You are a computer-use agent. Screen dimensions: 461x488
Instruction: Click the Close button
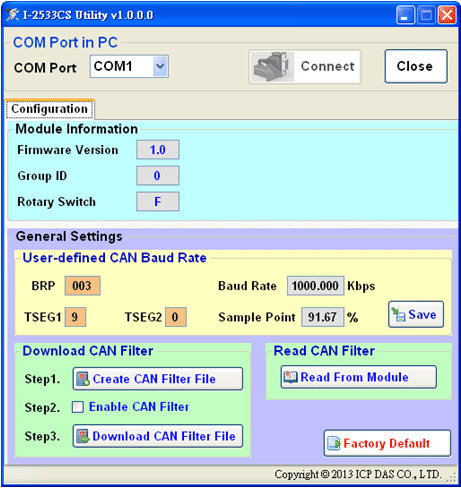coord(416,66)
